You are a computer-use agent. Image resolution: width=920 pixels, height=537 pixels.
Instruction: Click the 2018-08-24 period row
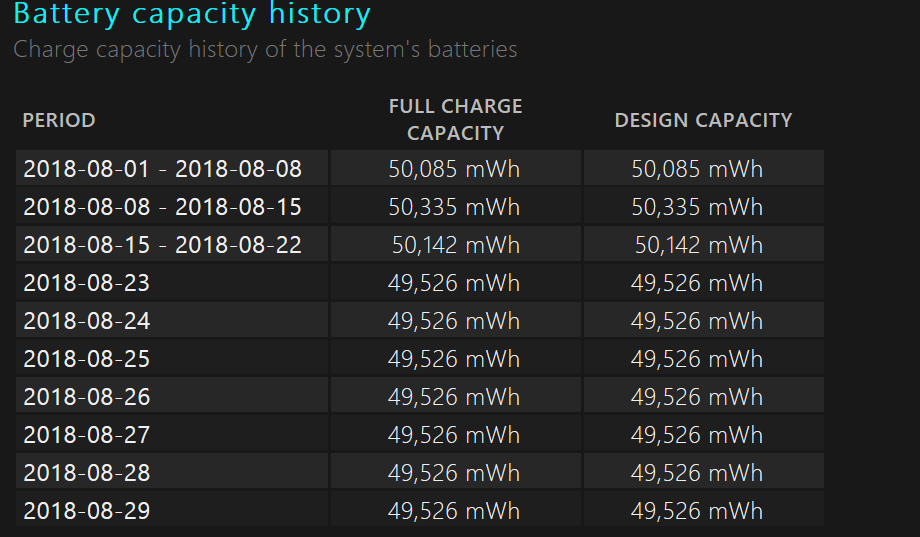[86, 321]
